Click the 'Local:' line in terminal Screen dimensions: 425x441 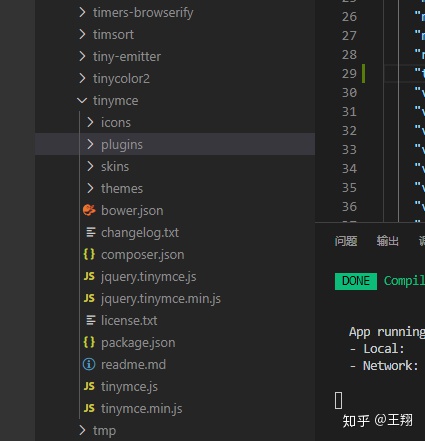click(x=377, y=349)
